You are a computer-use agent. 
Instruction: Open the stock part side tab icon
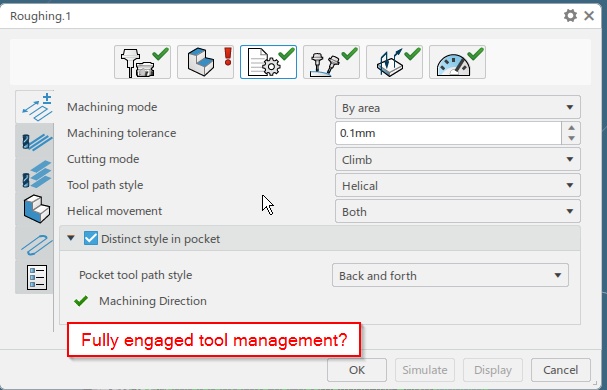[36, 209]
